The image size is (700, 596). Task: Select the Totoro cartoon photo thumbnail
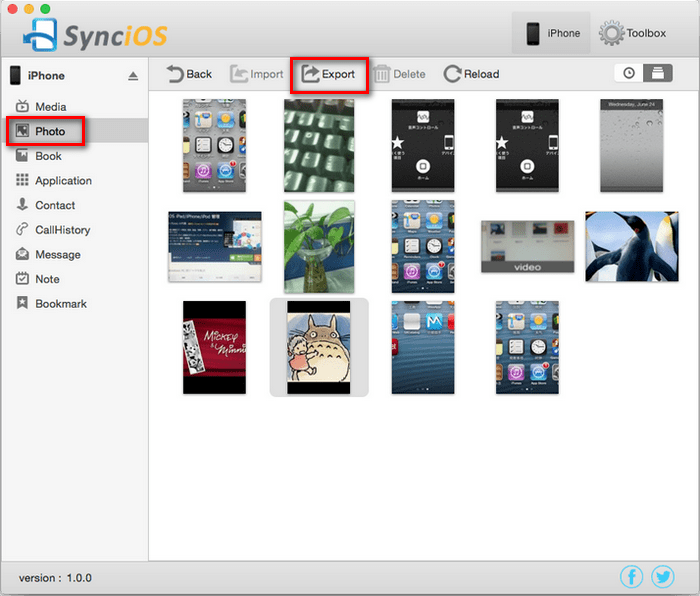click(x=319, y=347)
